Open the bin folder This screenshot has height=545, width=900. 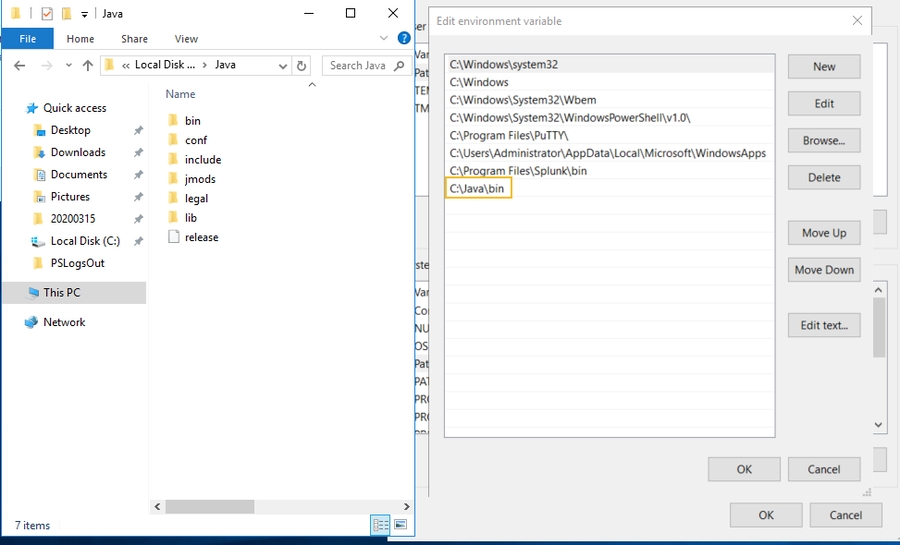coord(192,121)
